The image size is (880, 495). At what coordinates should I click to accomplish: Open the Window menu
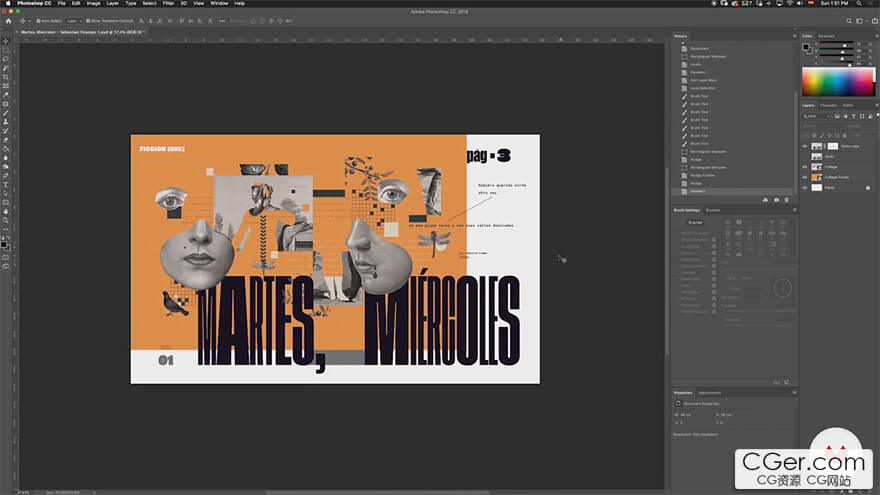[x=219, y=3]
